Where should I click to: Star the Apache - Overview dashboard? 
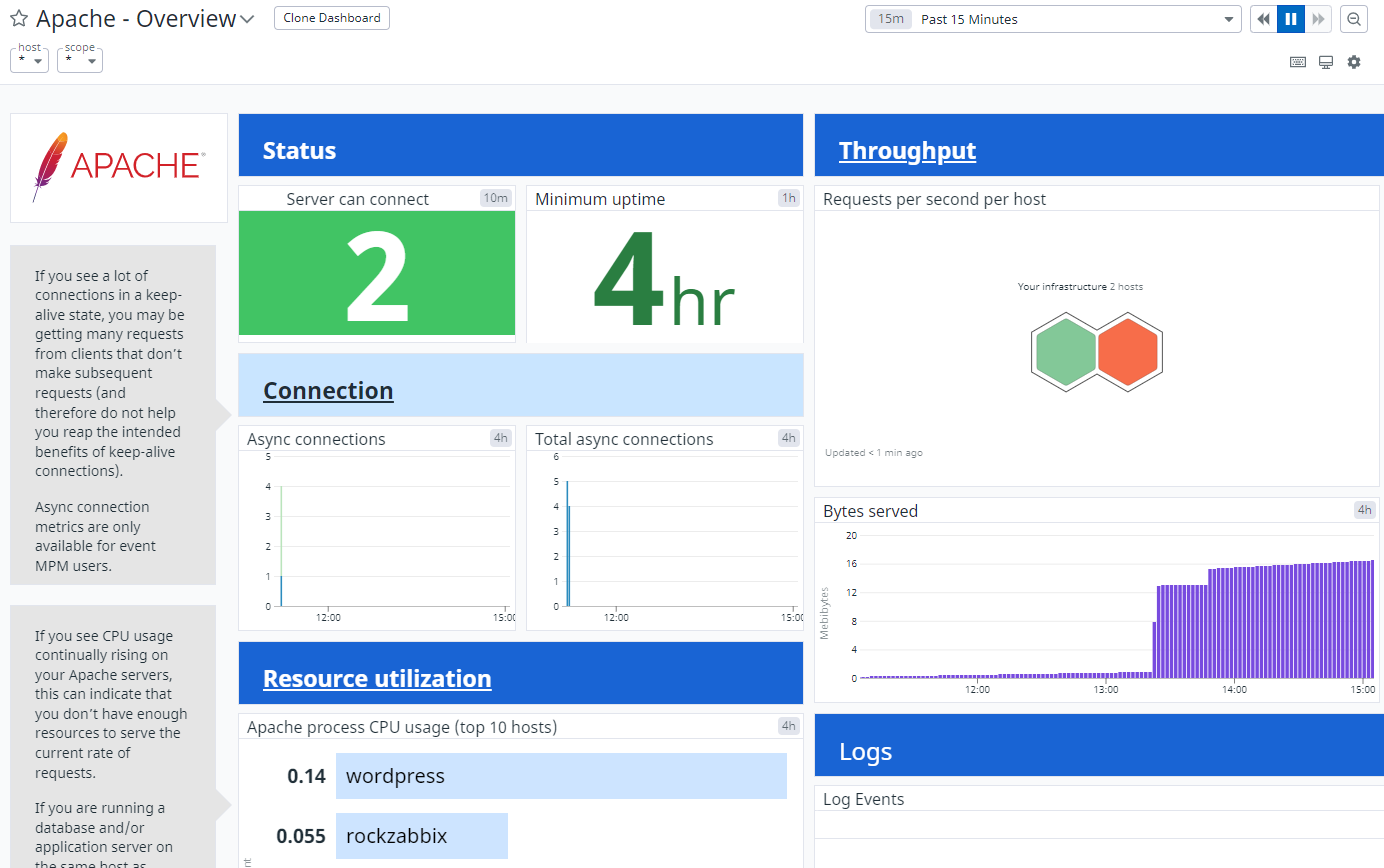click(x=19, y=19)
